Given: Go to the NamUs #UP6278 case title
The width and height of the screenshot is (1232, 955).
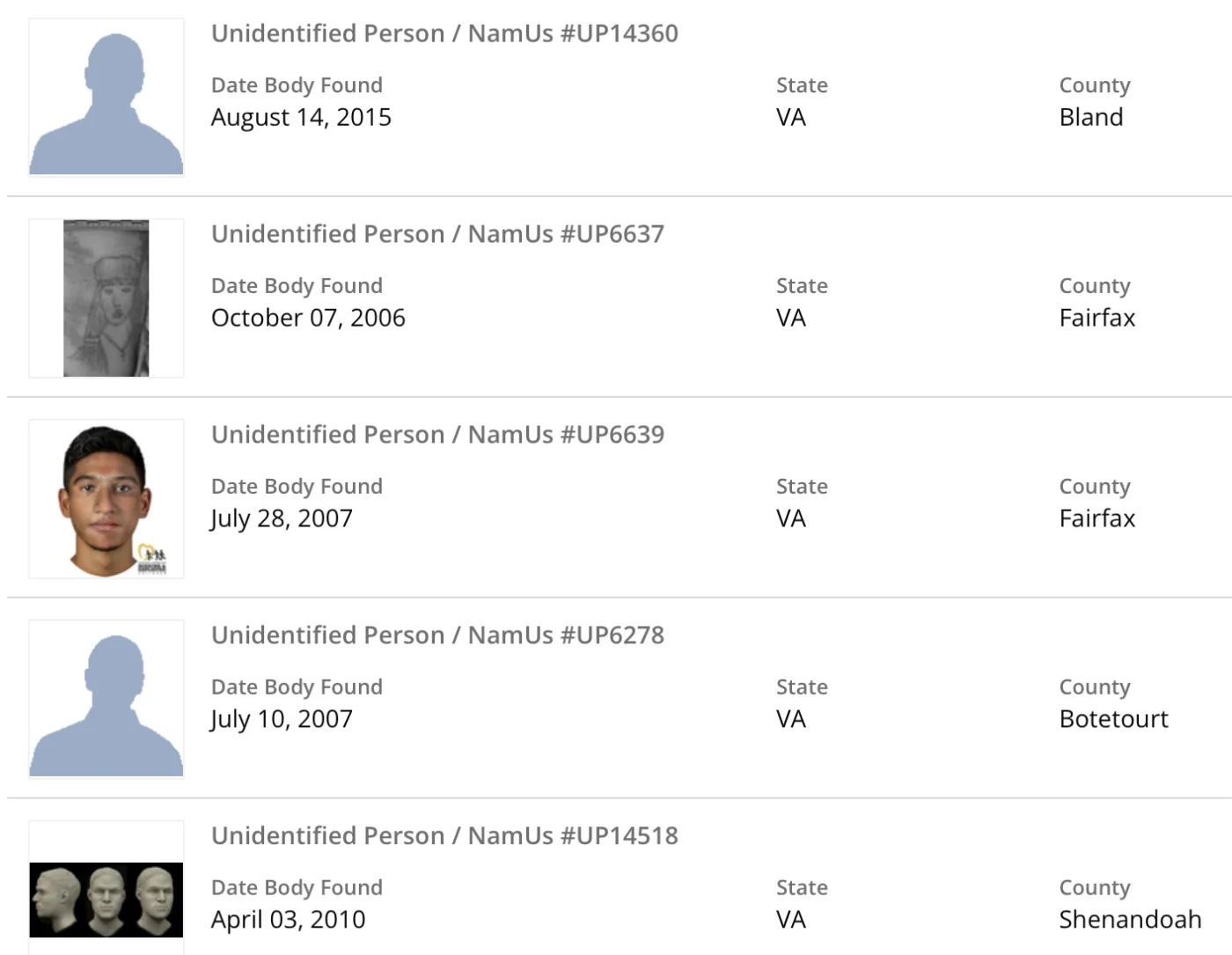Looking at the screenshot, I should [x=437, y=635].
